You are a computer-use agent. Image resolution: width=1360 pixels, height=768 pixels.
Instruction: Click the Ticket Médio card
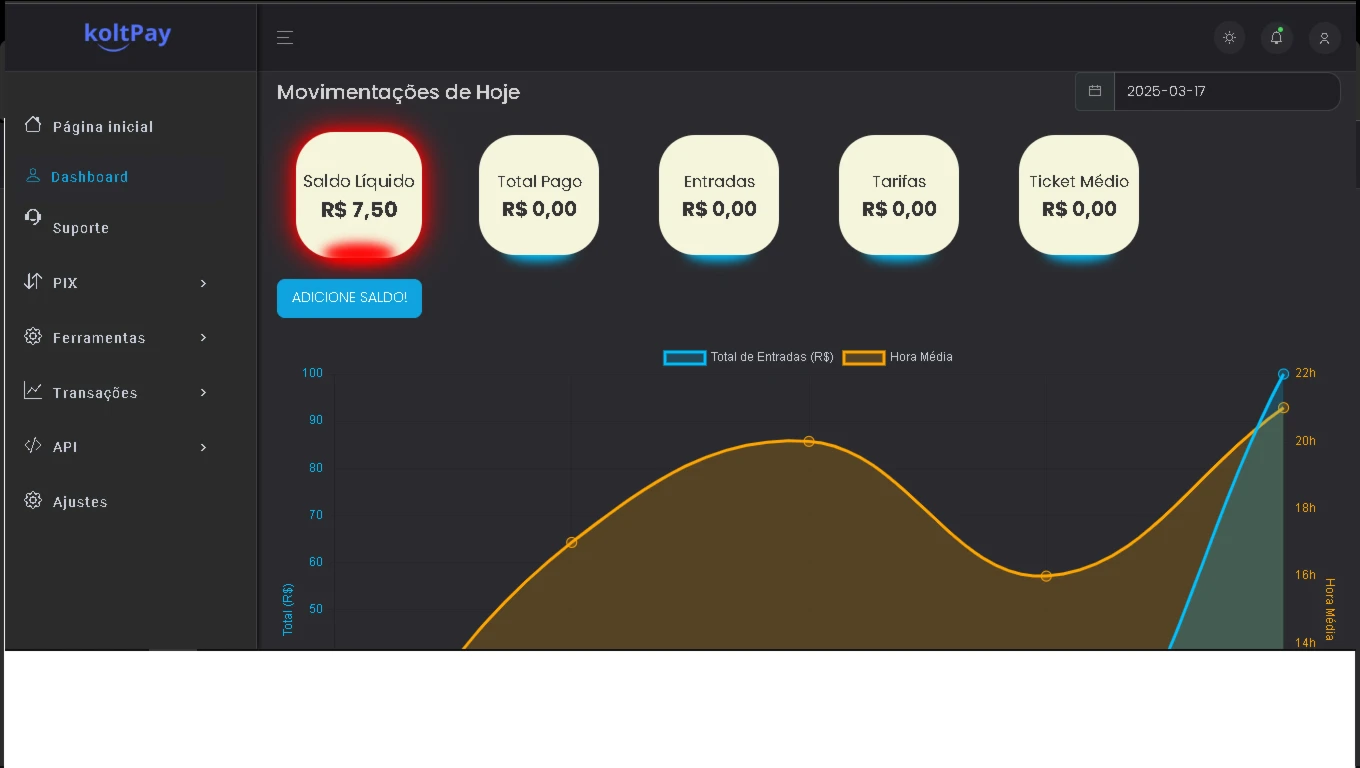tap(1079, 195)
